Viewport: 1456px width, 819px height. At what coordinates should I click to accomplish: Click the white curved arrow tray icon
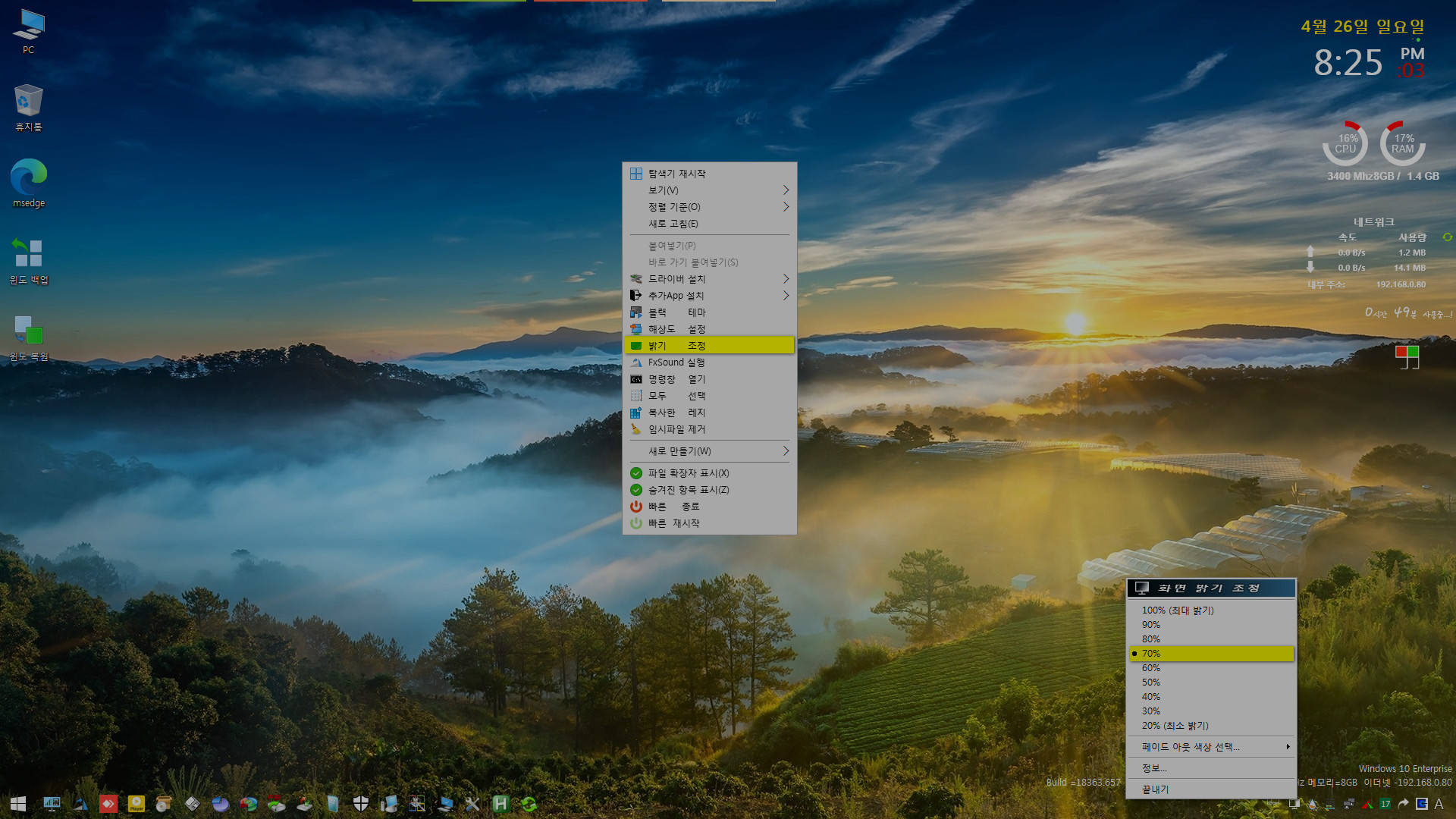point(1403,804)
